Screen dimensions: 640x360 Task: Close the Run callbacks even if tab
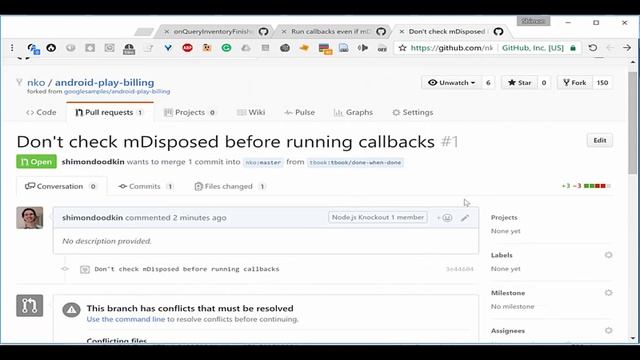tap(284, 31)
